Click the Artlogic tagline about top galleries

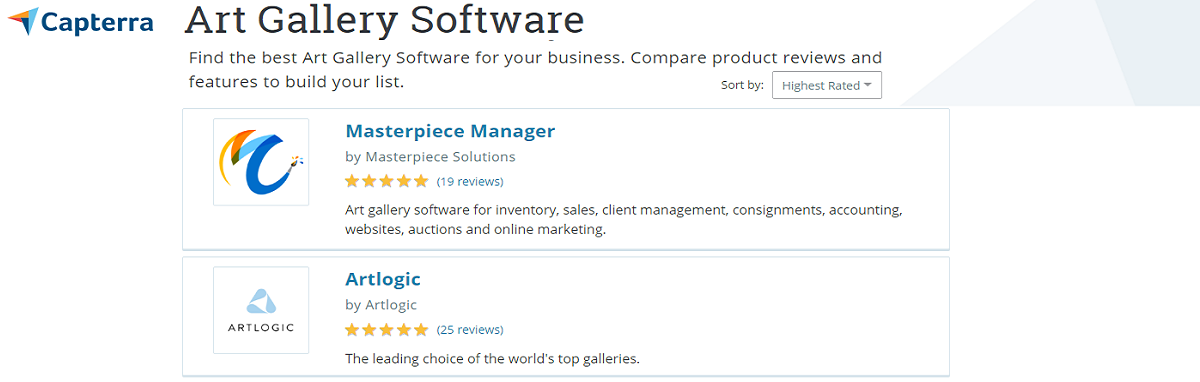coord(492,358)
